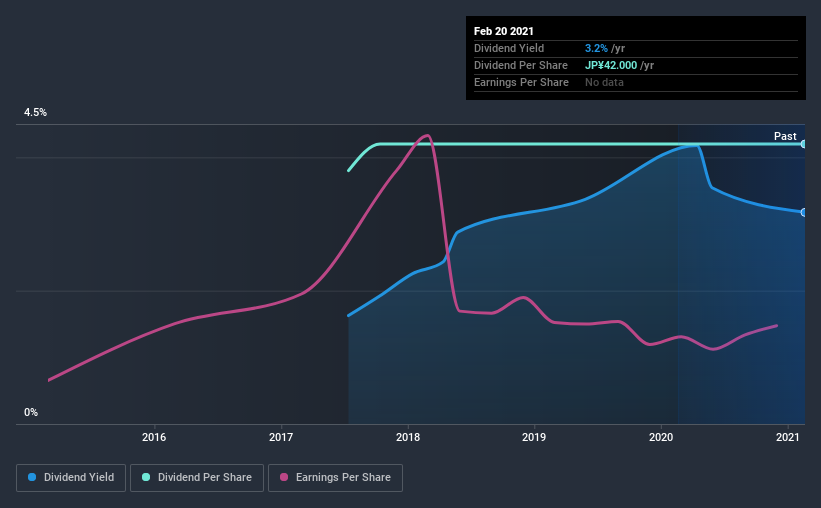Screen dimensions: 821x508
Task: Click the Dividend Yield tooltip row label
Action: (509, 48)
